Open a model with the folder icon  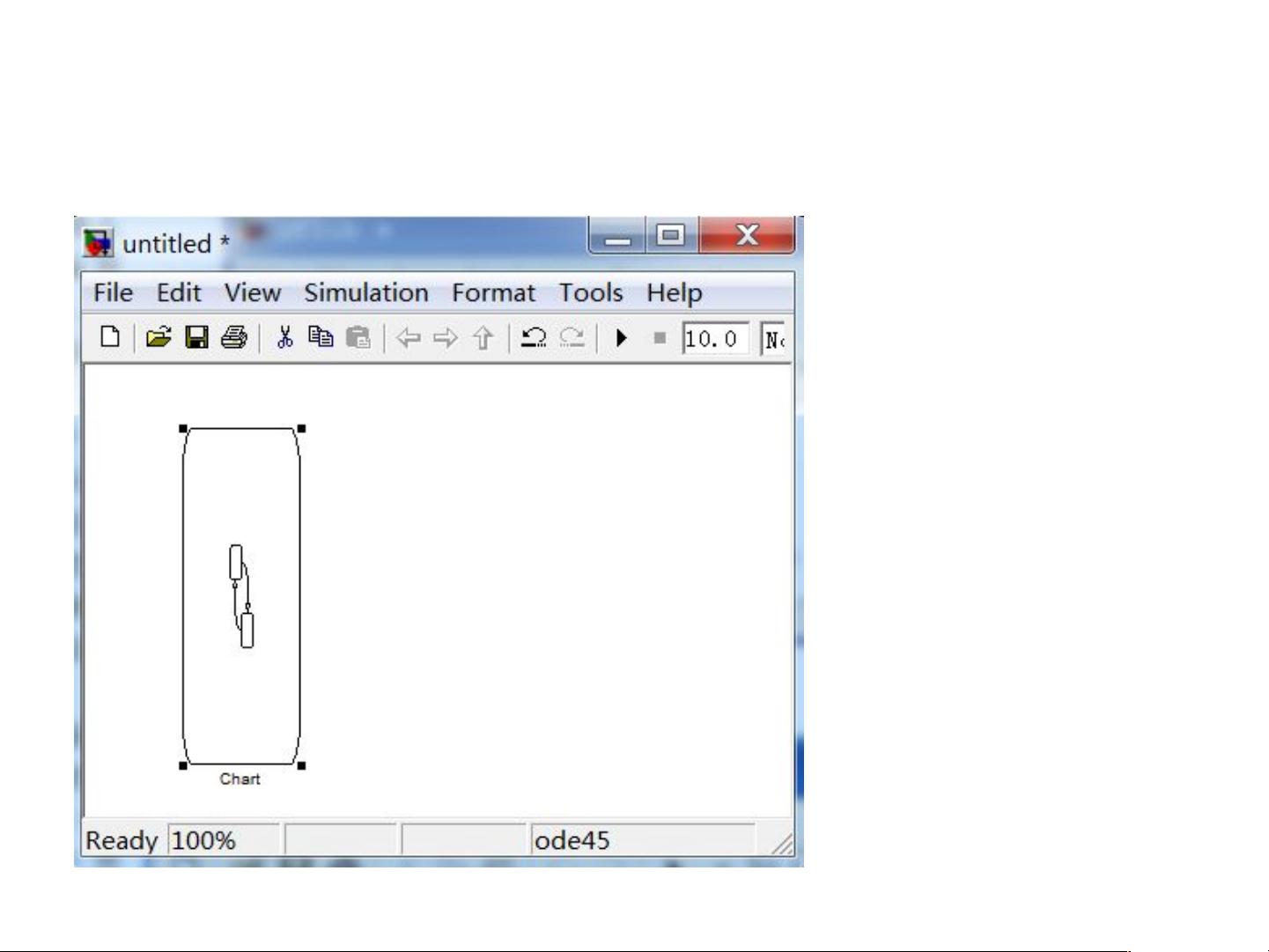(x=159, y=337)
